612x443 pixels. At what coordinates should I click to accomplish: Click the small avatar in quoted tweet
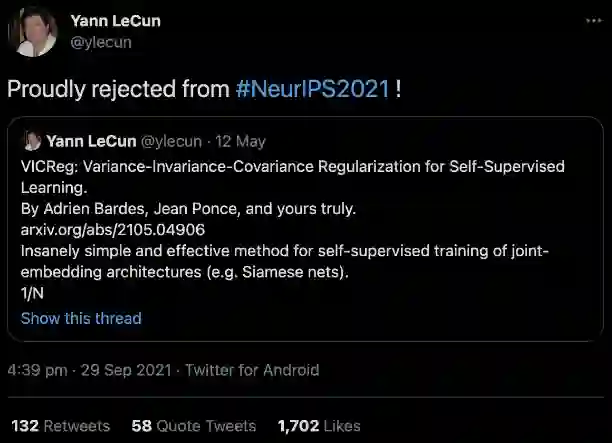32,141
